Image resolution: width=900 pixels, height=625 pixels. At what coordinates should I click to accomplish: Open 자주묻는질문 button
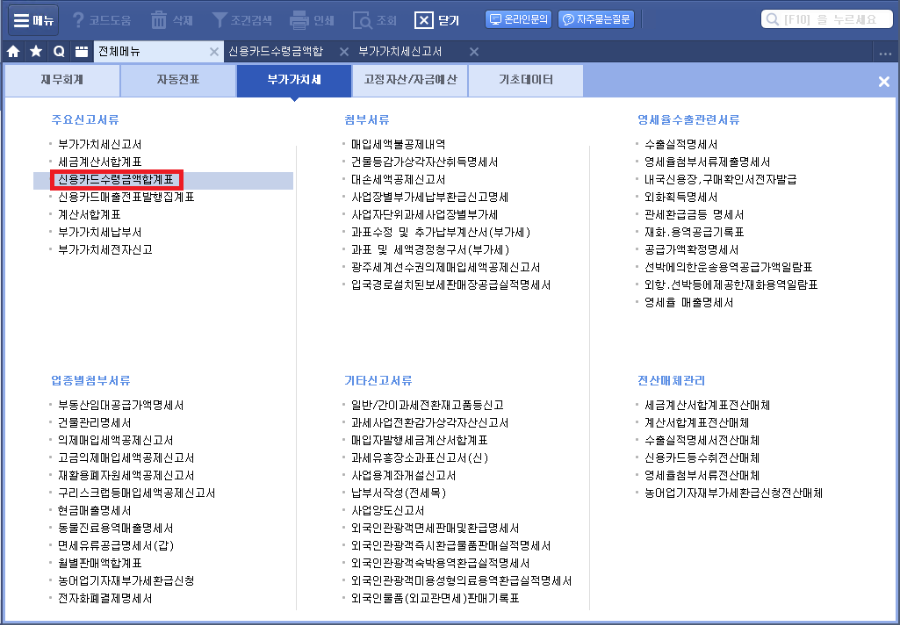coord(596,20)
